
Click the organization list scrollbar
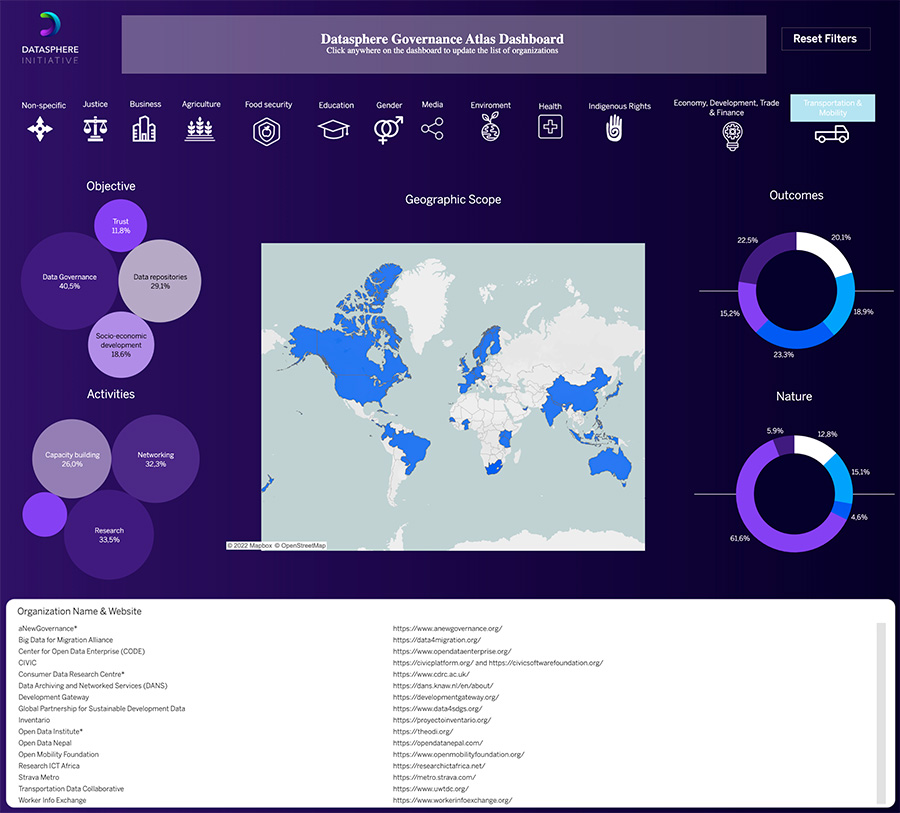881,713
